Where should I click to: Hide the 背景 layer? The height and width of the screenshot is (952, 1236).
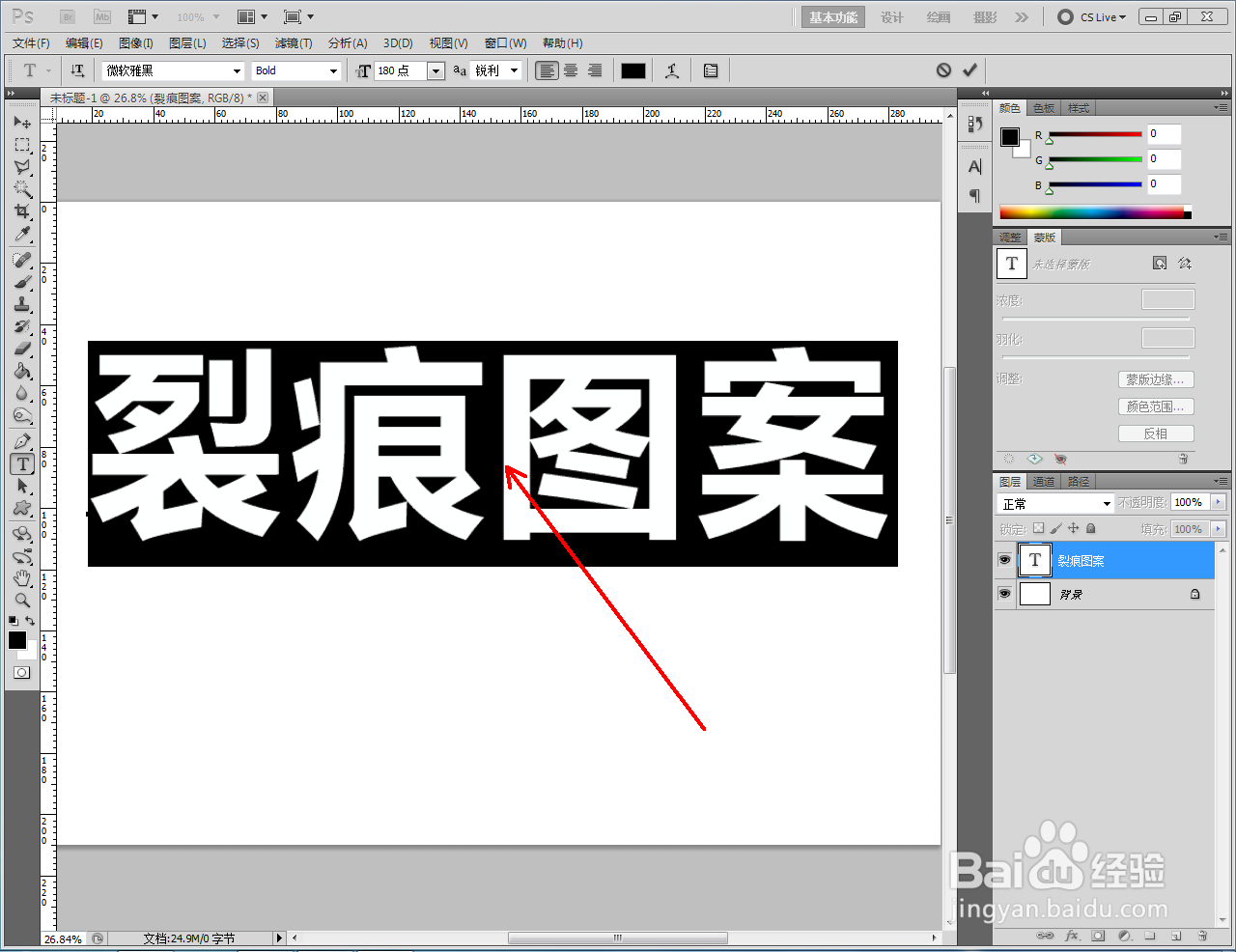[x=1005, y=593]
